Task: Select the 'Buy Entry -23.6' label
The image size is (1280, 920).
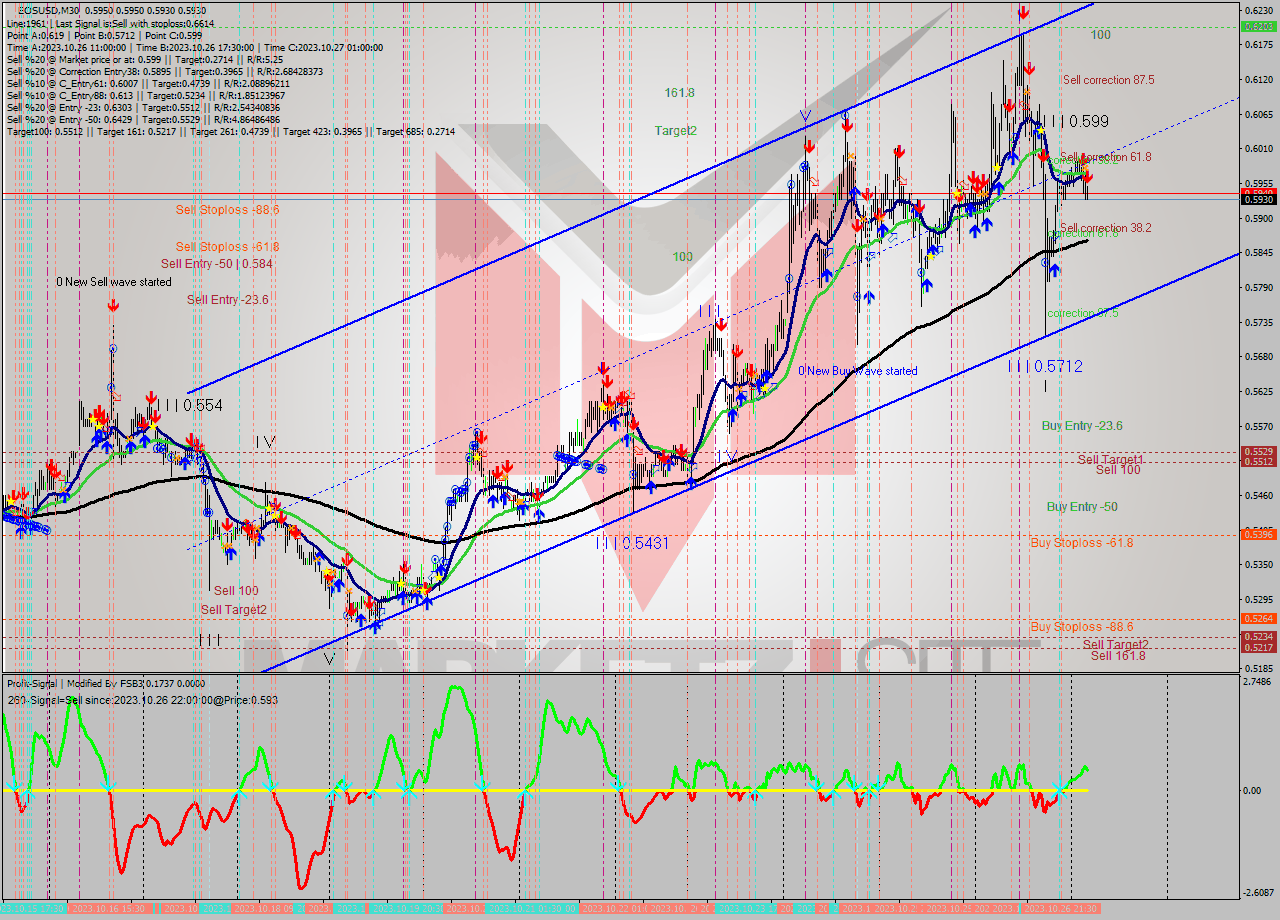Action: [x=1081, y=426]
